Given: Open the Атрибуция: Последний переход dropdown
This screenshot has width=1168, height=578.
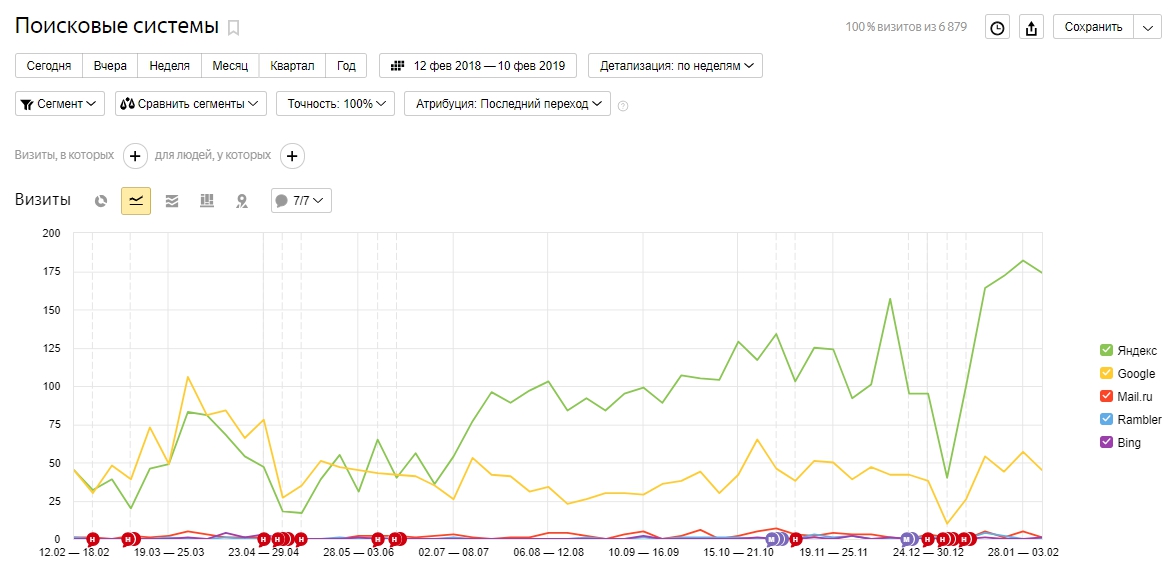Looking at the screenshot, I should click(x=507, y=104).
